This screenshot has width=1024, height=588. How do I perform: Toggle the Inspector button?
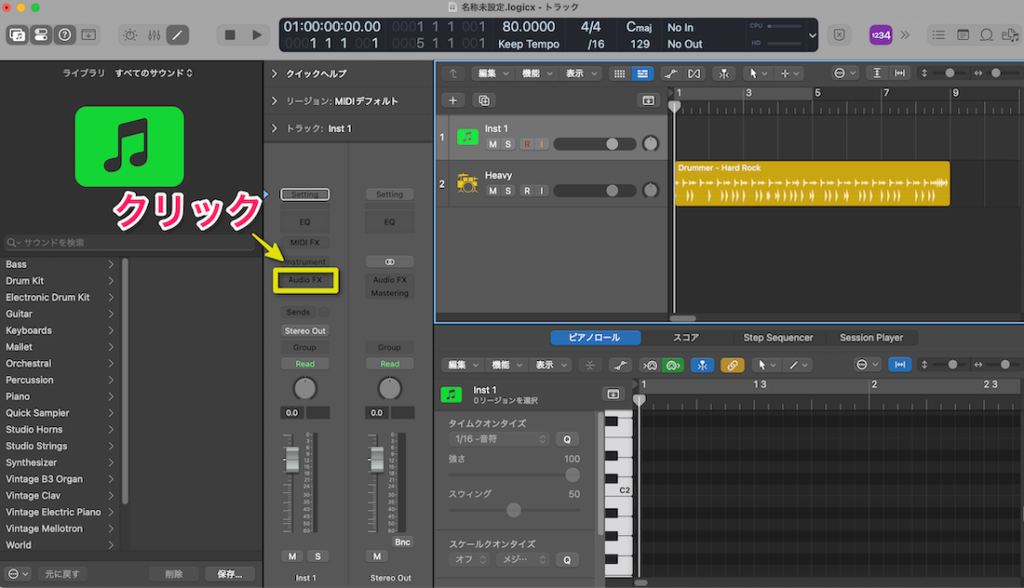41,35
